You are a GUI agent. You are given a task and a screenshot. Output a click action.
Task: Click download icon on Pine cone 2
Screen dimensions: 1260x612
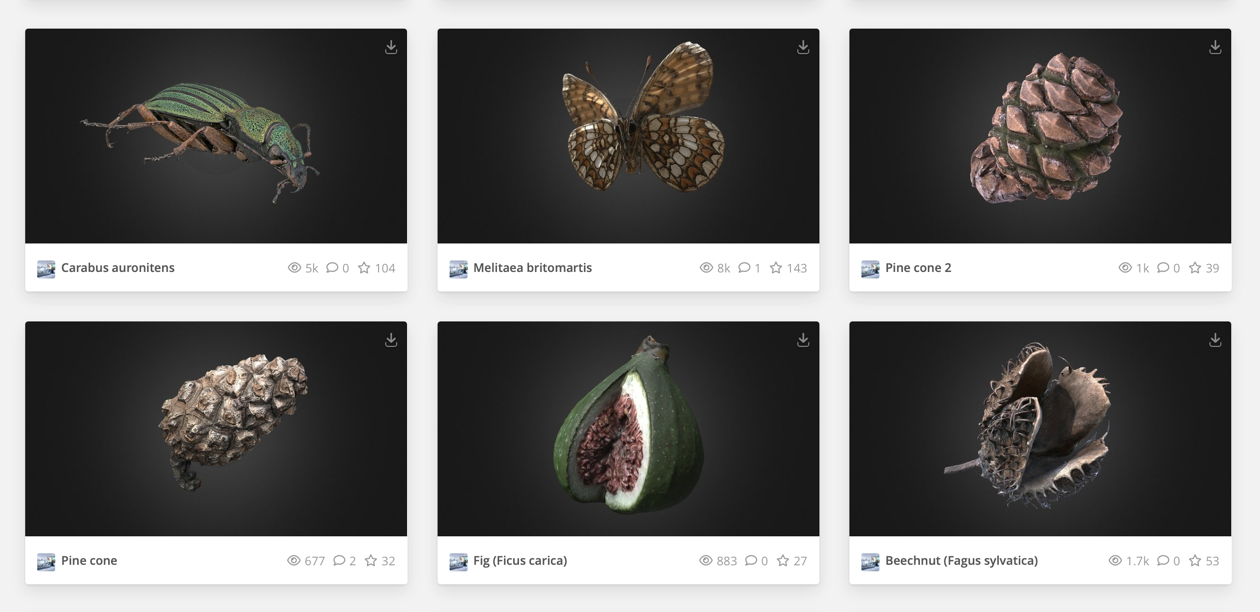[1215, 47]
